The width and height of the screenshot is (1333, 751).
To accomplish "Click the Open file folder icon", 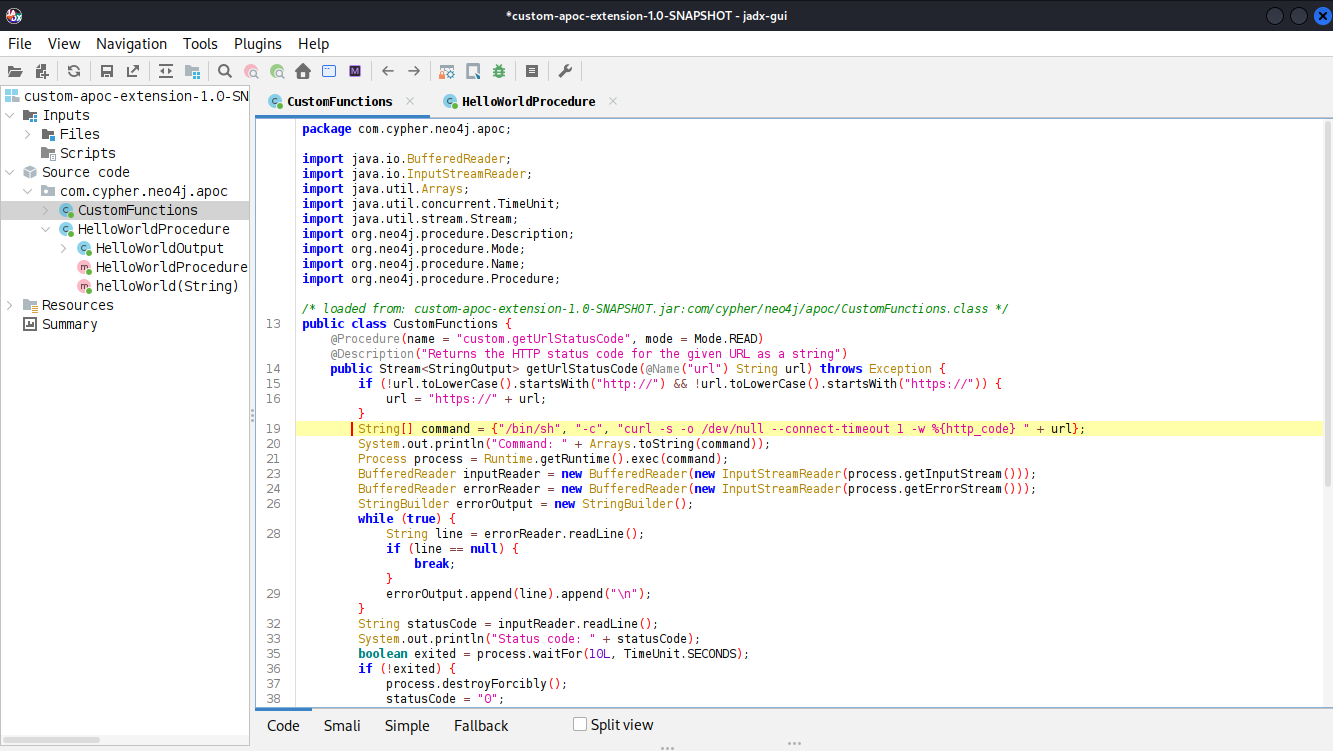I will point(15,71).
